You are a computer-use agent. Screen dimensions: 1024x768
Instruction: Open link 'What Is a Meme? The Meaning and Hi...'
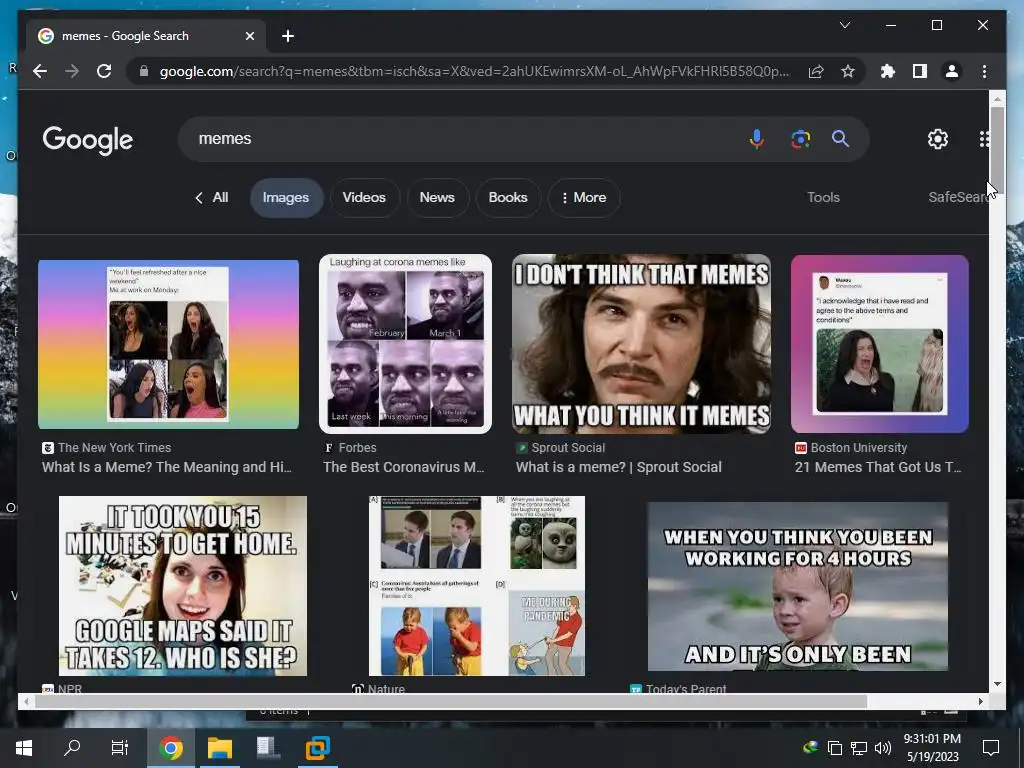click(x=167, y=467)
